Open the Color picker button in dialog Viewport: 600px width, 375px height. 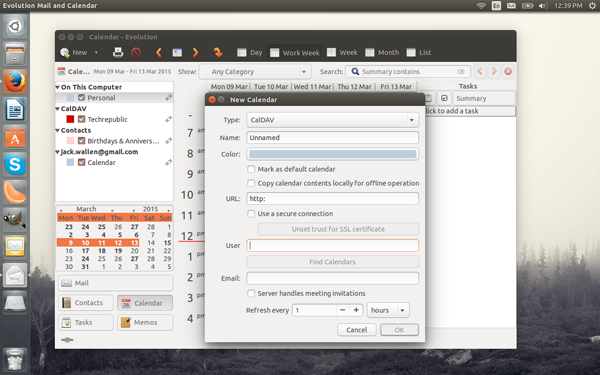point(332,154)
